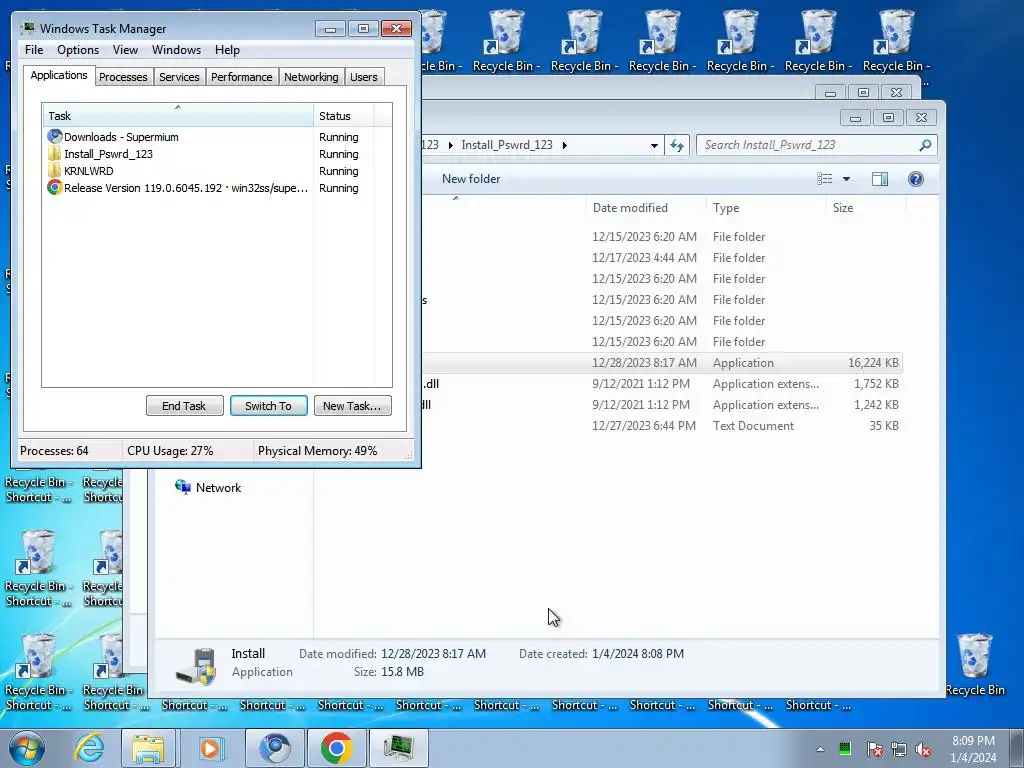The width and height of the screenshot is (1024, 768).
Task: Select the Applications tab
Action: point(59,75)
